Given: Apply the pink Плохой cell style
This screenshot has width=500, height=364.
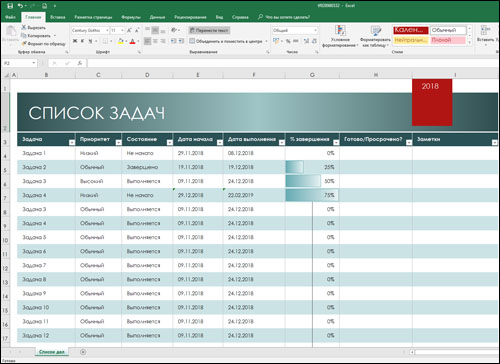Looking at the screenshot, I should click(x=448, y=40).
